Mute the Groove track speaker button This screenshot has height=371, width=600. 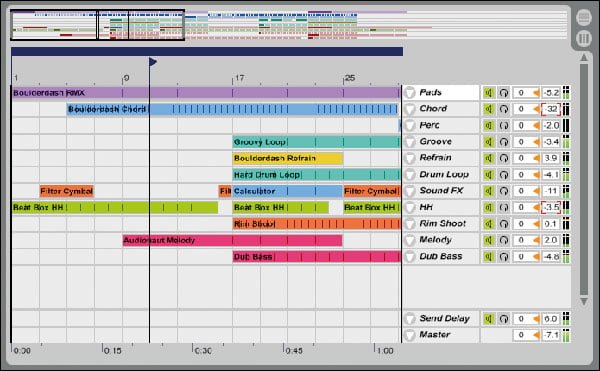click(x=489, y=142)
